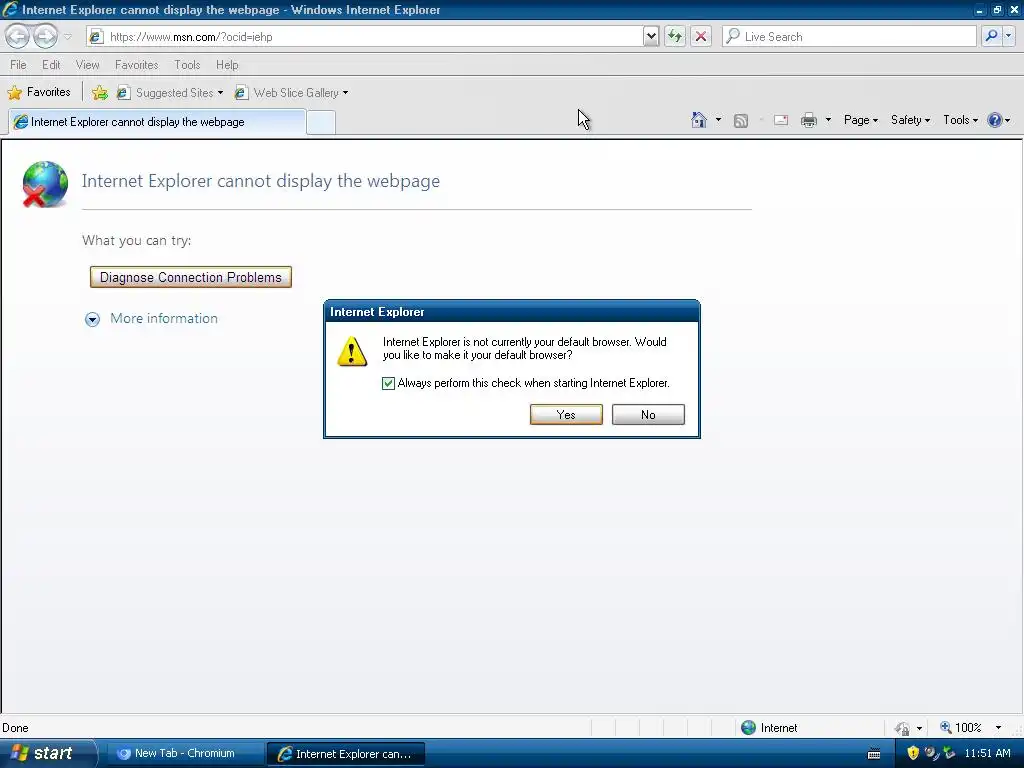Select the 'Internet Explorer cannot display' tab
The image size is (1024, 768).
(x=157, y=122)
